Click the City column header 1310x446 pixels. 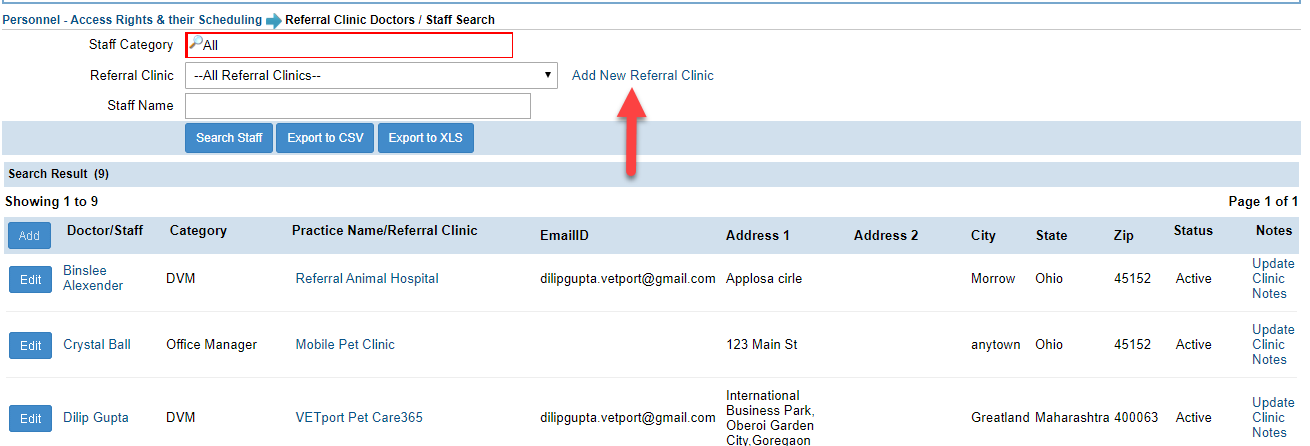point(983,235)
